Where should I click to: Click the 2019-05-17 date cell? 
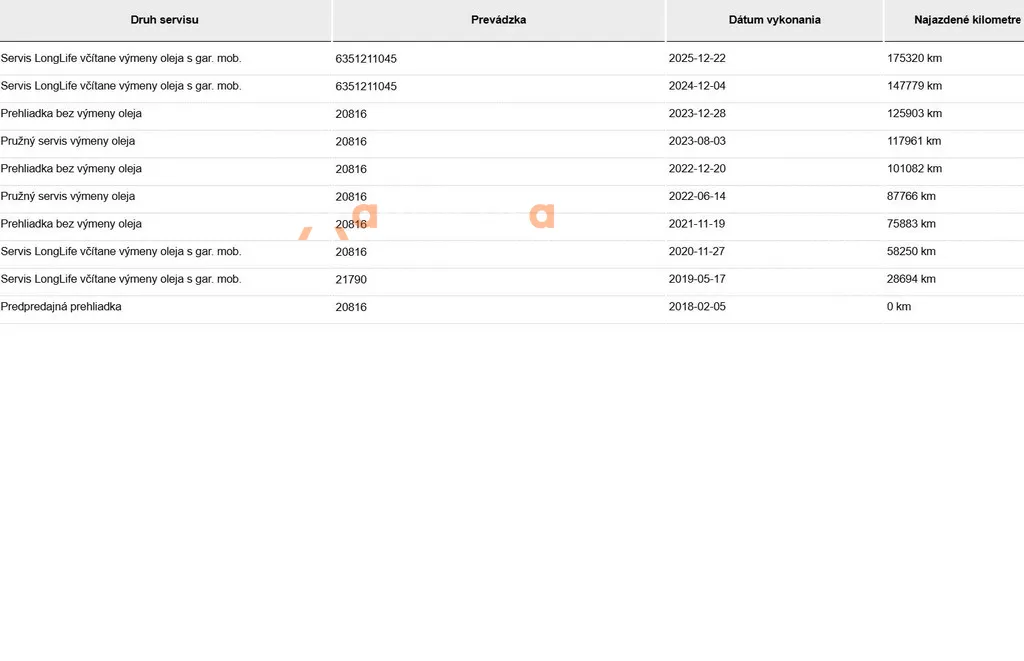coord(697,279)
